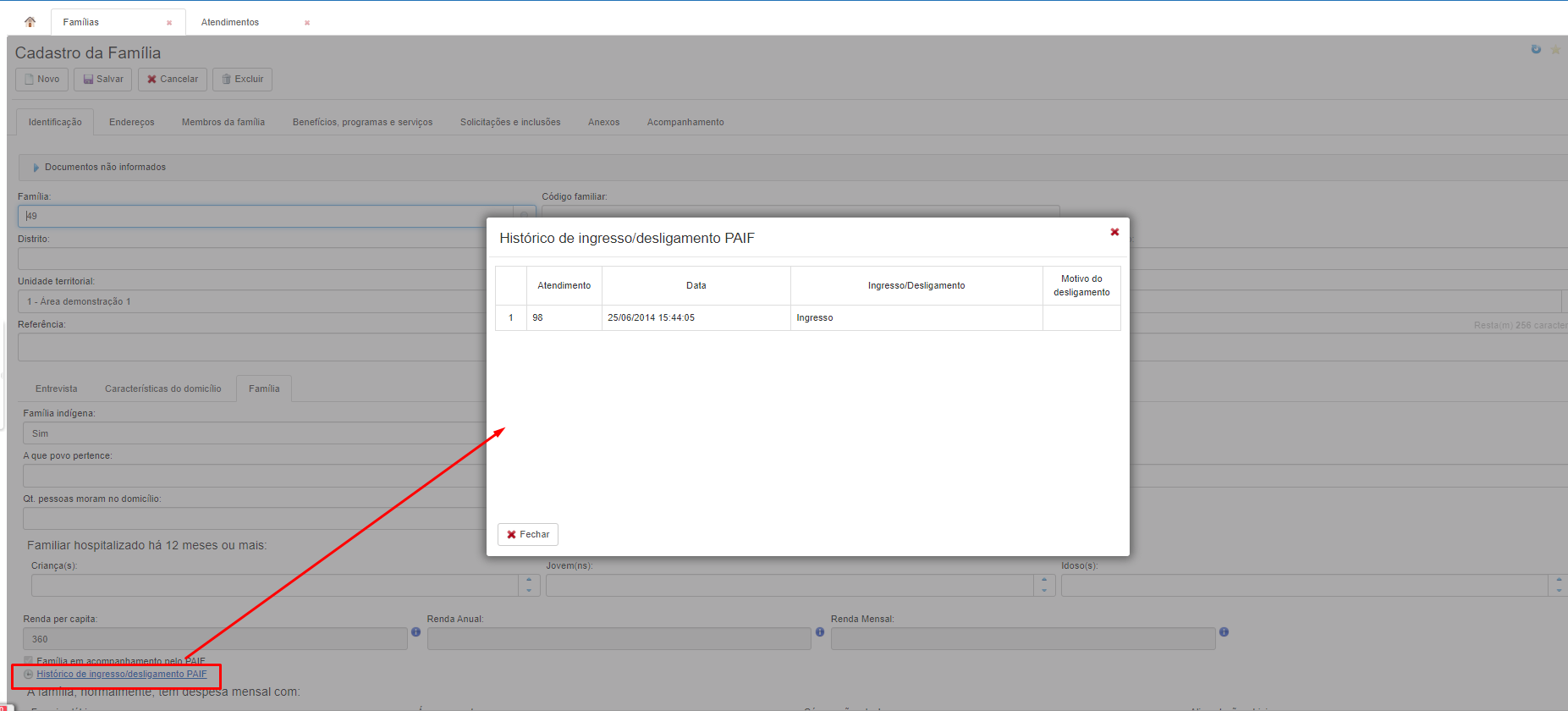This screenshot has width=1568, height=711.
Task: Click the Motivo do desligamento column header
Action: 1081,286
